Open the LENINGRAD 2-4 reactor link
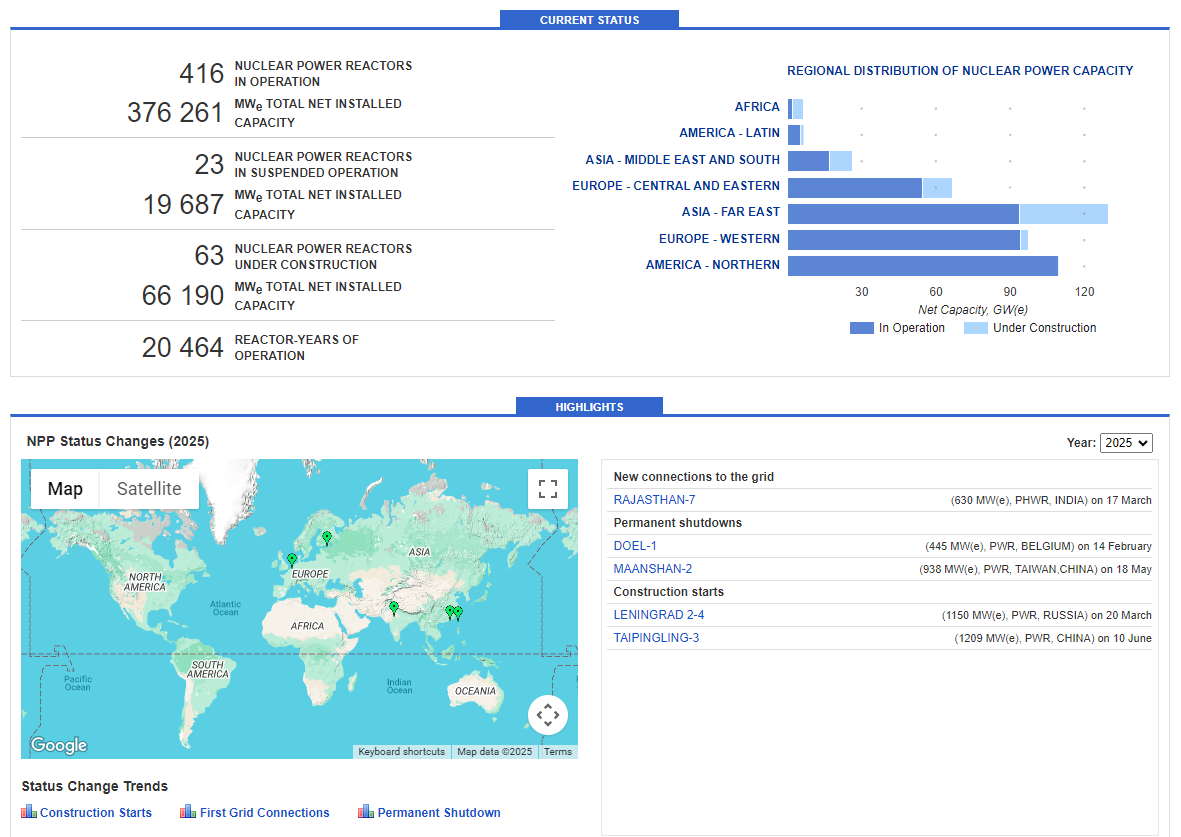The image size is (1181, 837). (x=658, y=615)
